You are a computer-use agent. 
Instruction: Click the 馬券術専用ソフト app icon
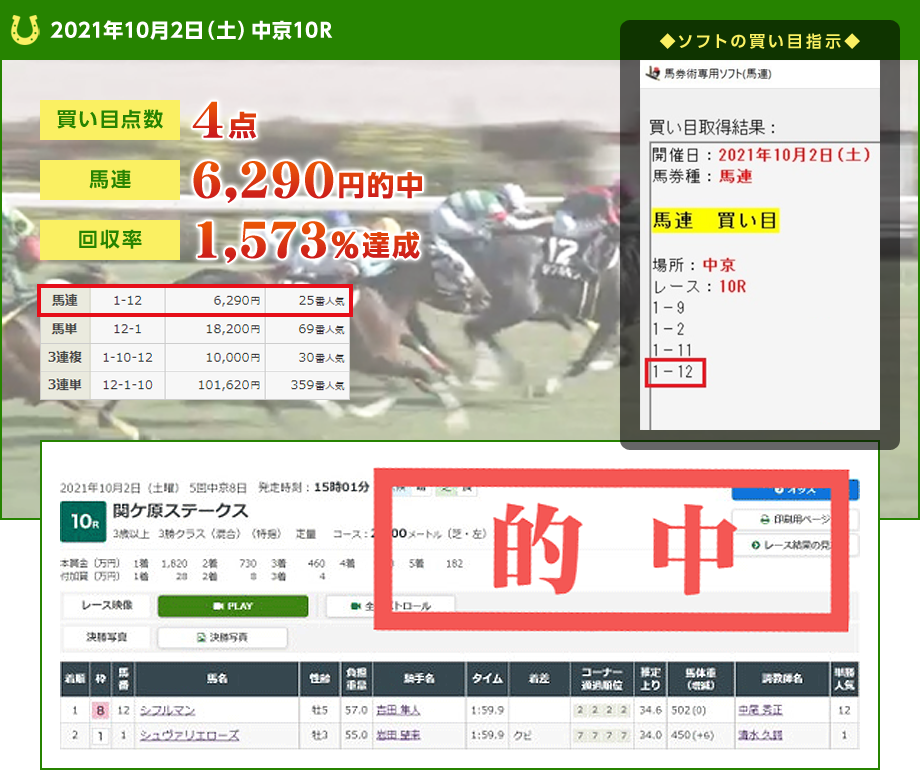(653, 73)
